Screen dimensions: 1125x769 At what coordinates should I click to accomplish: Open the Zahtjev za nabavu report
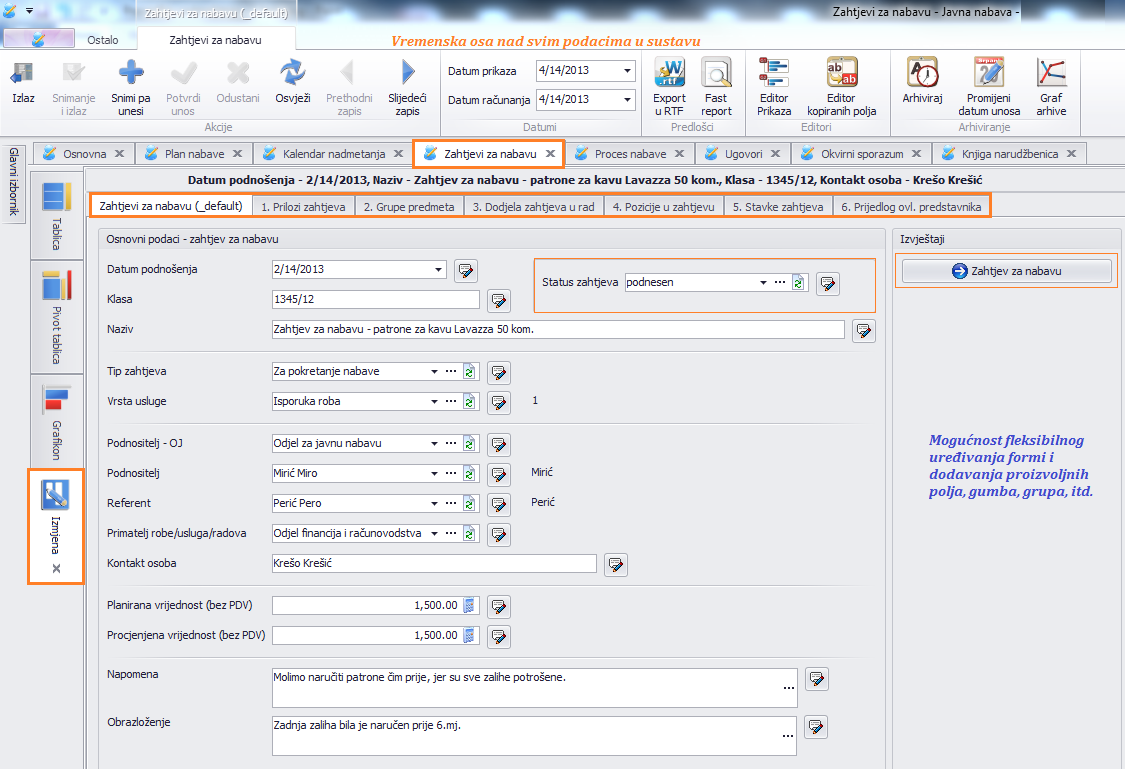[x=1007, y=271]
